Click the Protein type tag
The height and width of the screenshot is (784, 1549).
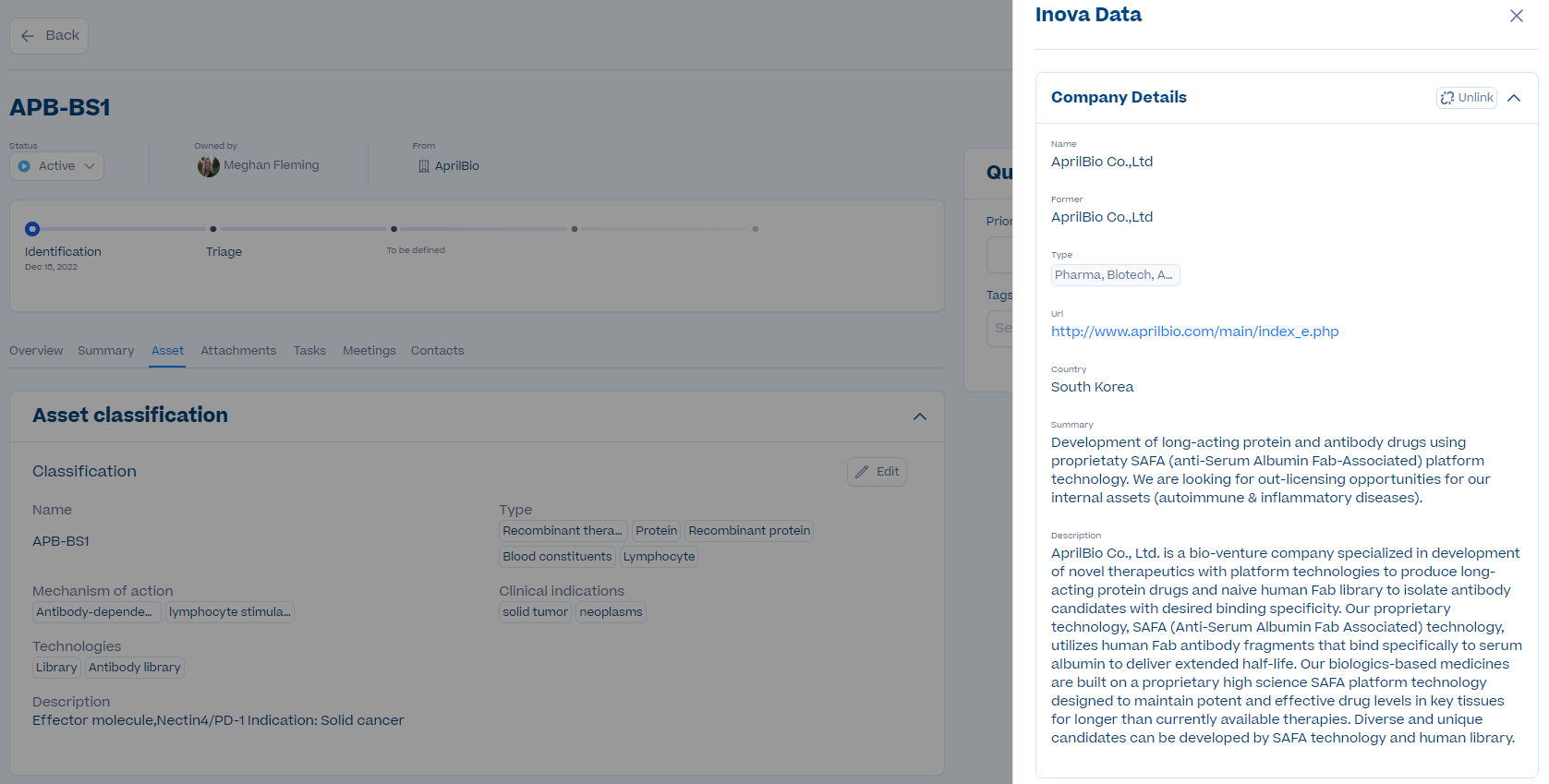pos(656,531)
